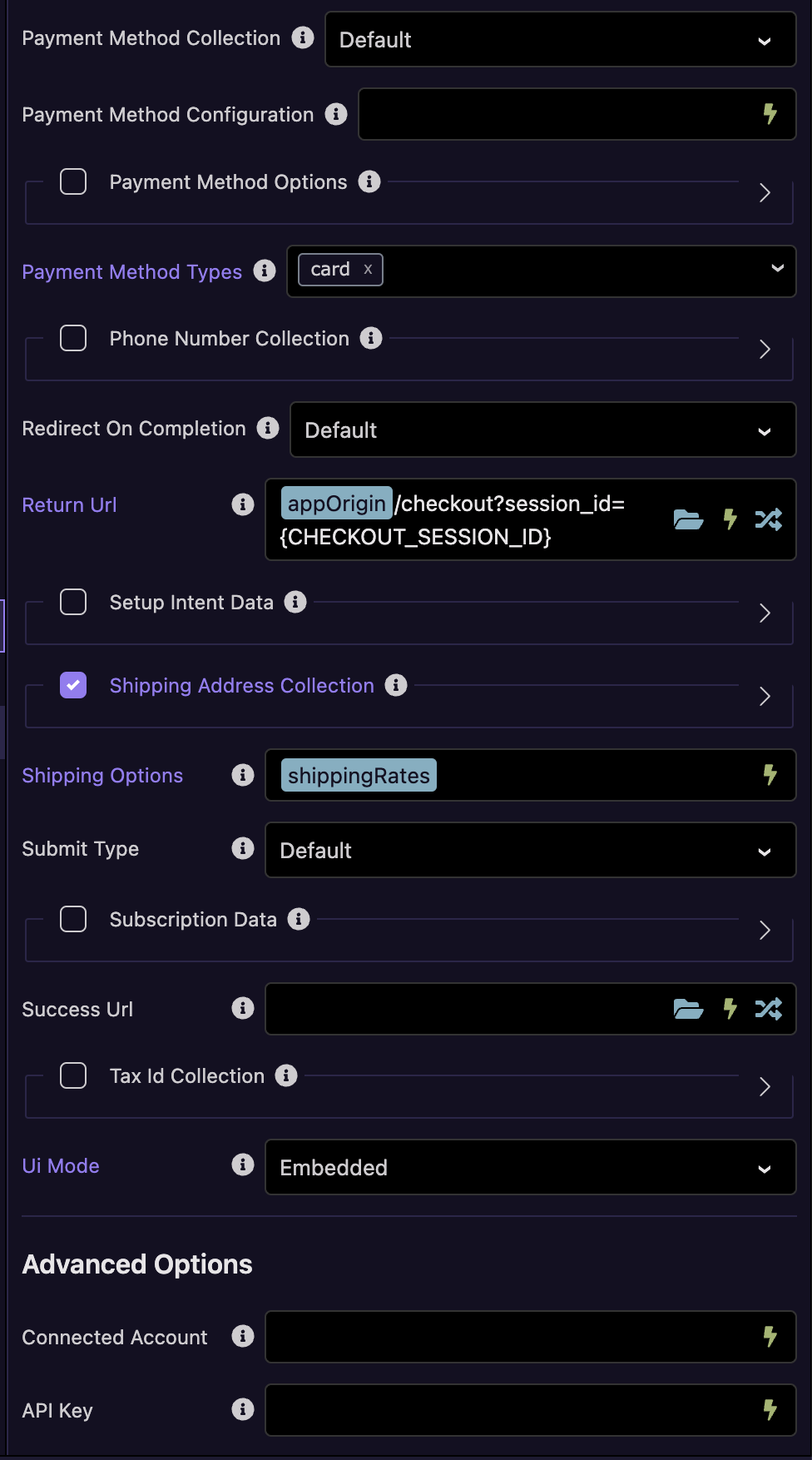This screenshot has height=1460, width=812.
Task: Tick the Tax Id Collection checkbox
Action: [73, 1075]
